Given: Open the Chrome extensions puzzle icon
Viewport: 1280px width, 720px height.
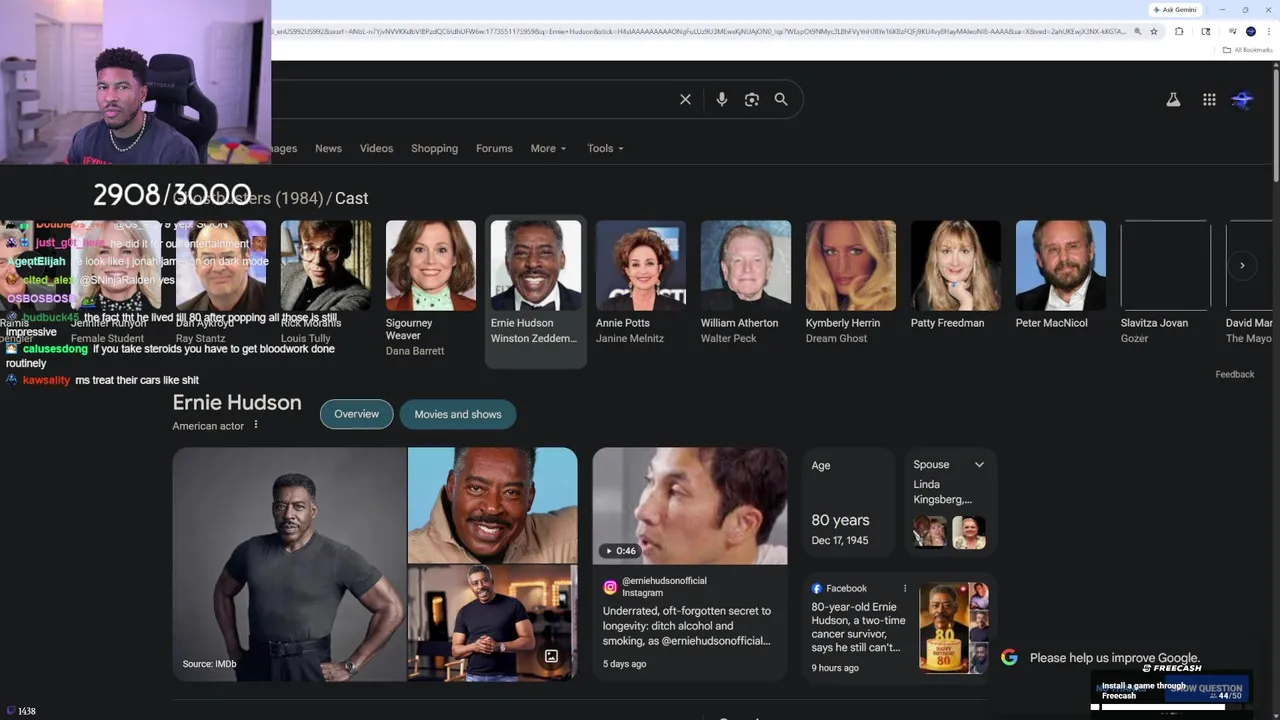Looking at the screenshot, I should 1179,31.
